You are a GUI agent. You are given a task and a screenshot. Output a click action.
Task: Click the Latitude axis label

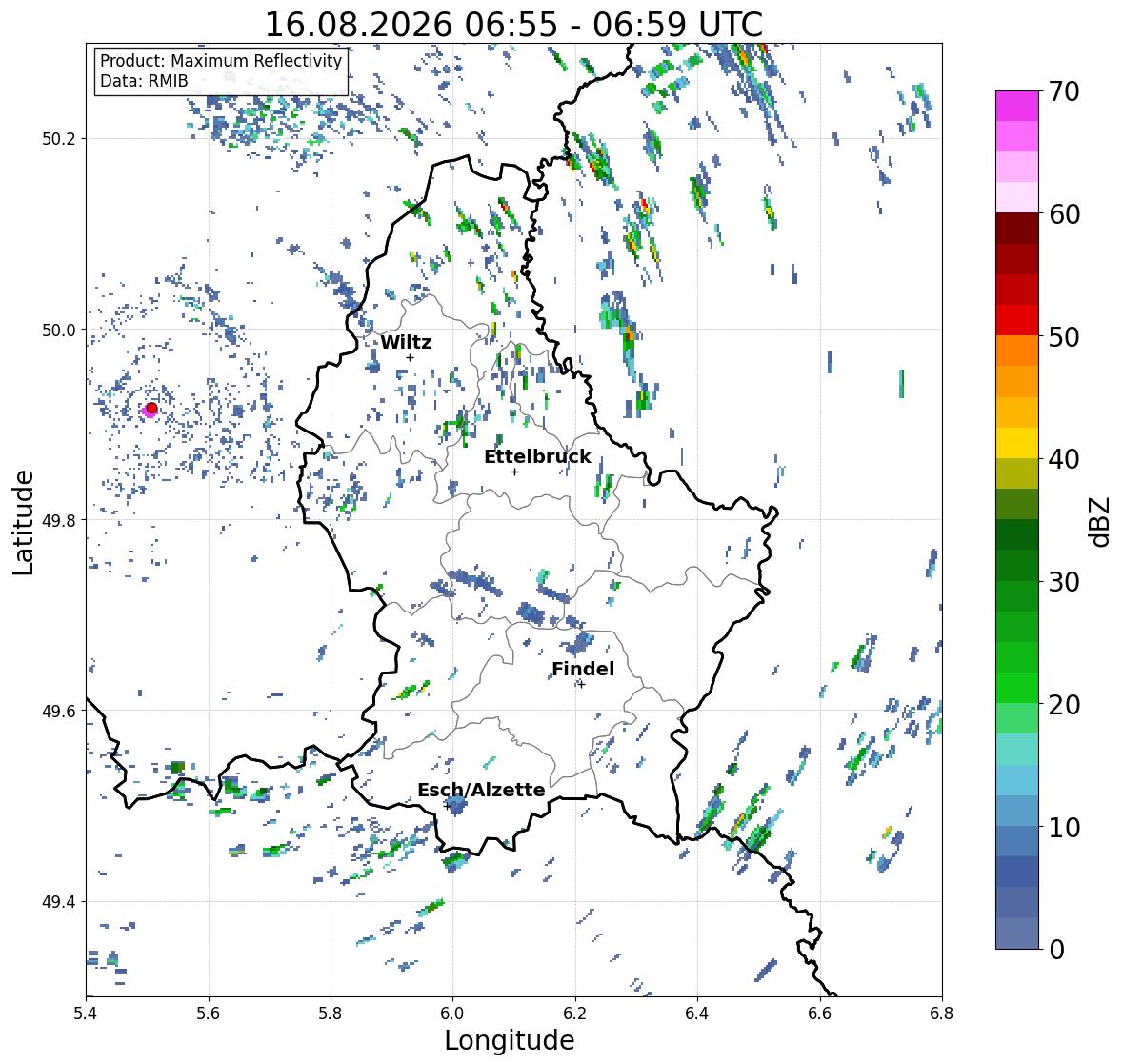23,522
